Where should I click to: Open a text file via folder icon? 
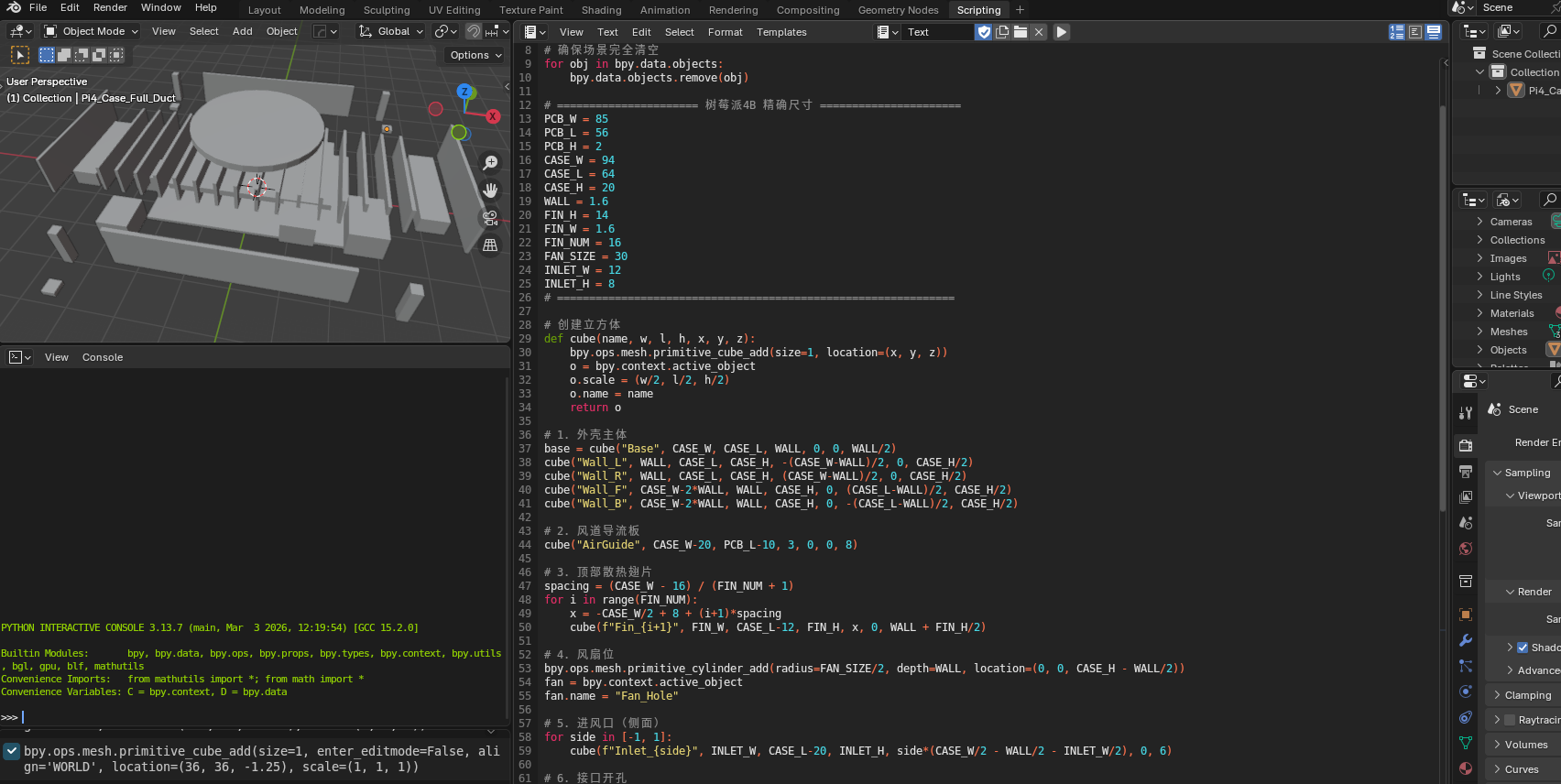pyautogui.click(x=1021, y=32)
